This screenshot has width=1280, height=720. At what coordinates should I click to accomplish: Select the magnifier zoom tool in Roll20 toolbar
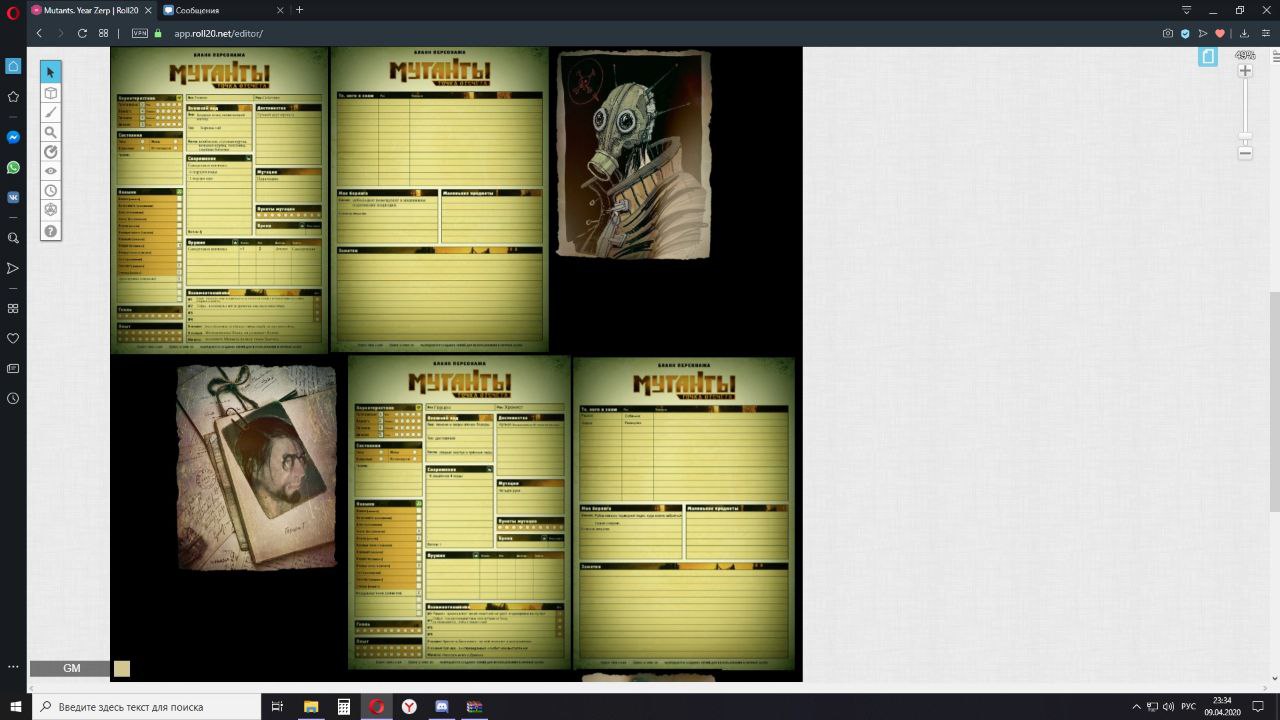point(50,132)
